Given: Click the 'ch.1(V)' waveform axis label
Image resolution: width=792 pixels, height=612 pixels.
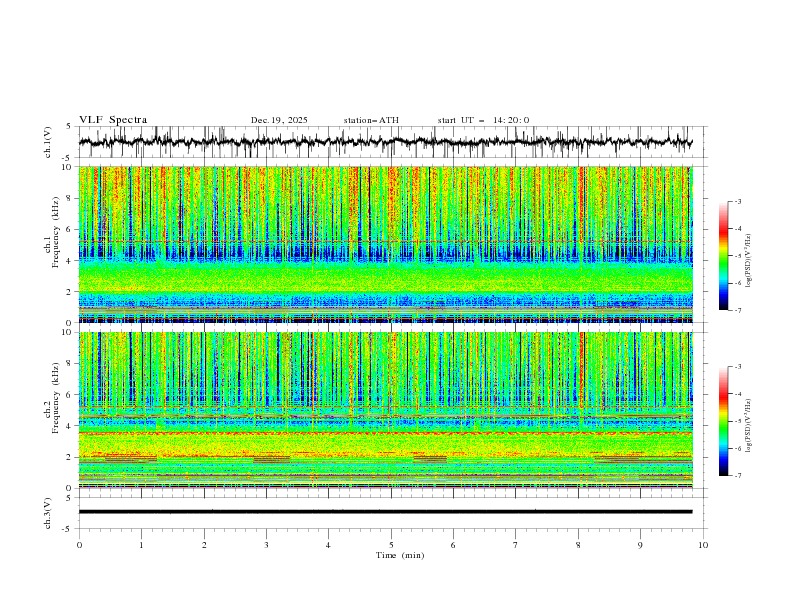Looking at the screenshot, I should click(48, 142).
